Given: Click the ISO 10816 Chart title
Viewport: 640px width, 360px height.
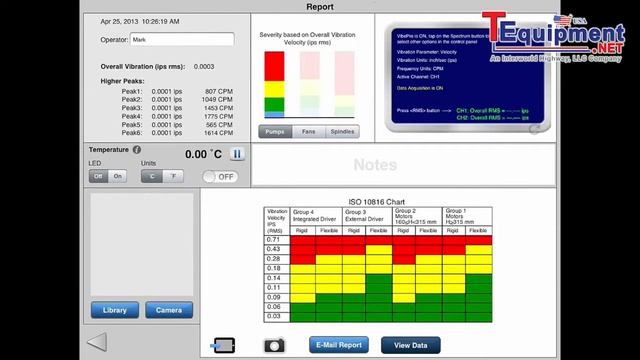Looking at the screenshot, I should tap(376, 202).
